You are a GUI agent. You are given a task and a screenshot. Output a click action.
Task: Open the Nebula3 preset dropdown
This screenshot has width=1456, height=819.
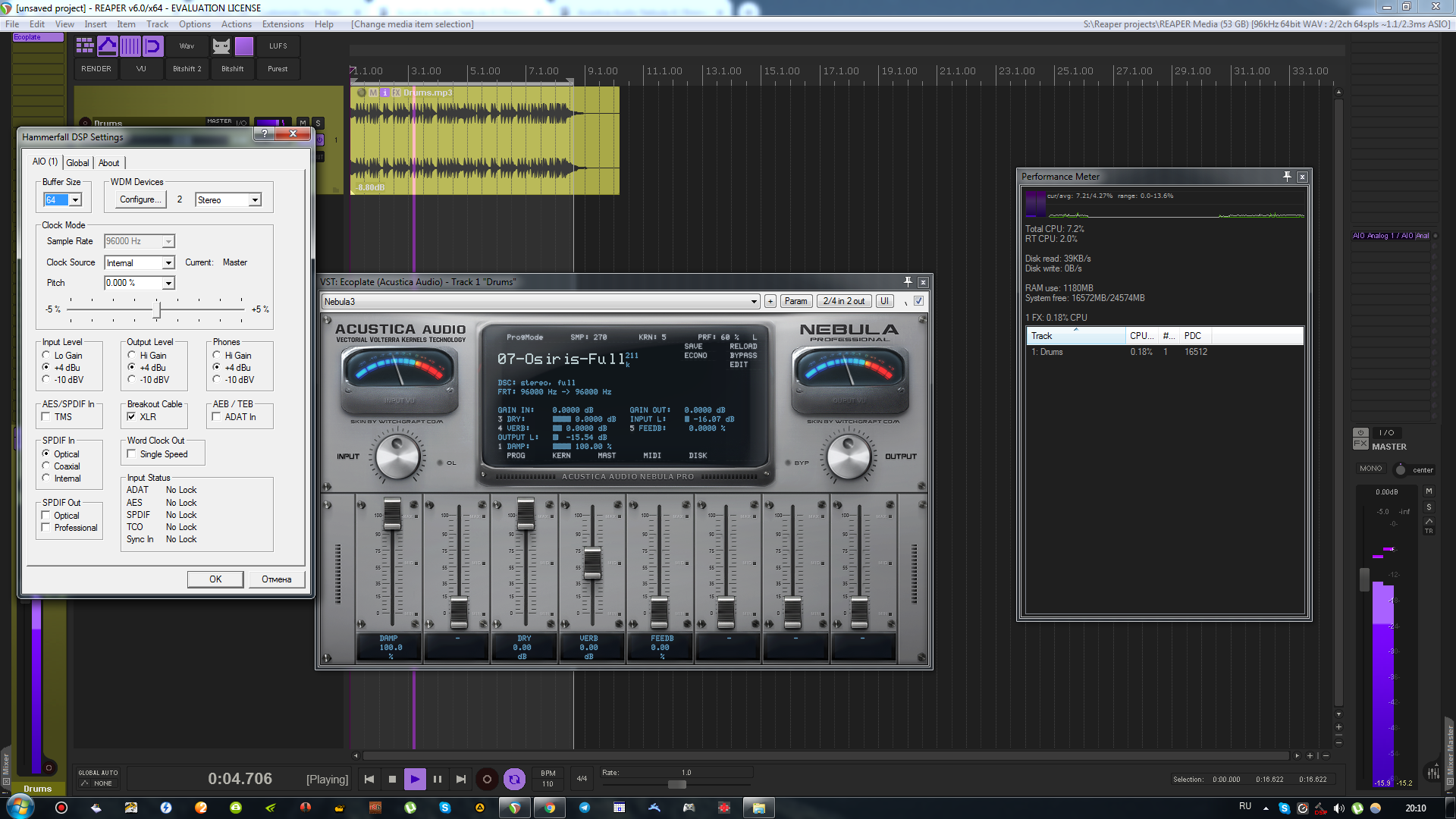coord(753,302)
